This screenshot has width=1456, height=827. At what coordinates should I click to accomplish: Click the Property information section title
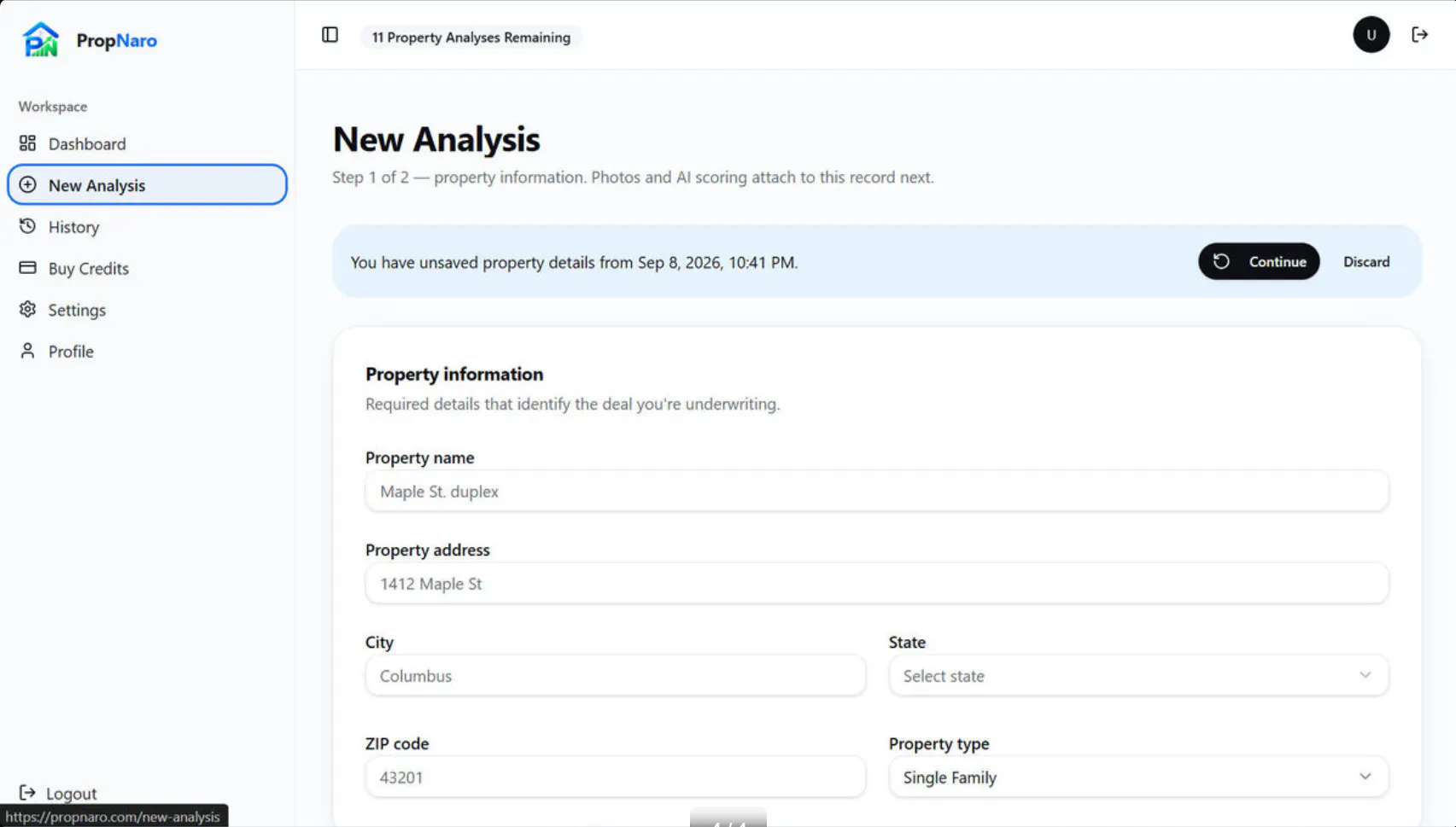[x=454, y=374]
